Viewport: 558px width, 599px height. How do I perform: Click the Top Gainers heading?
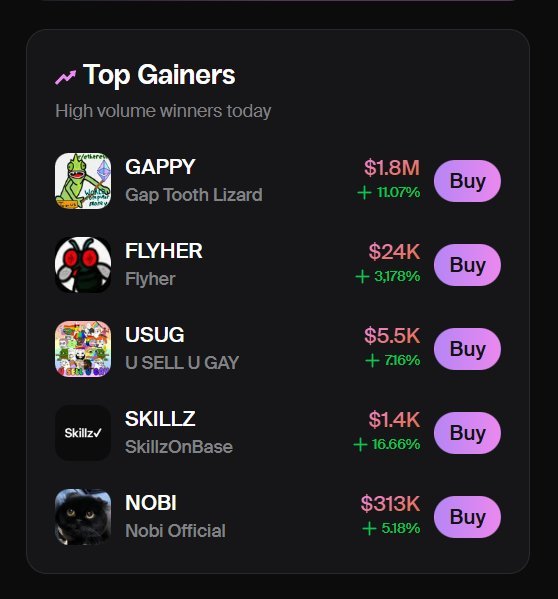(159, 75)
